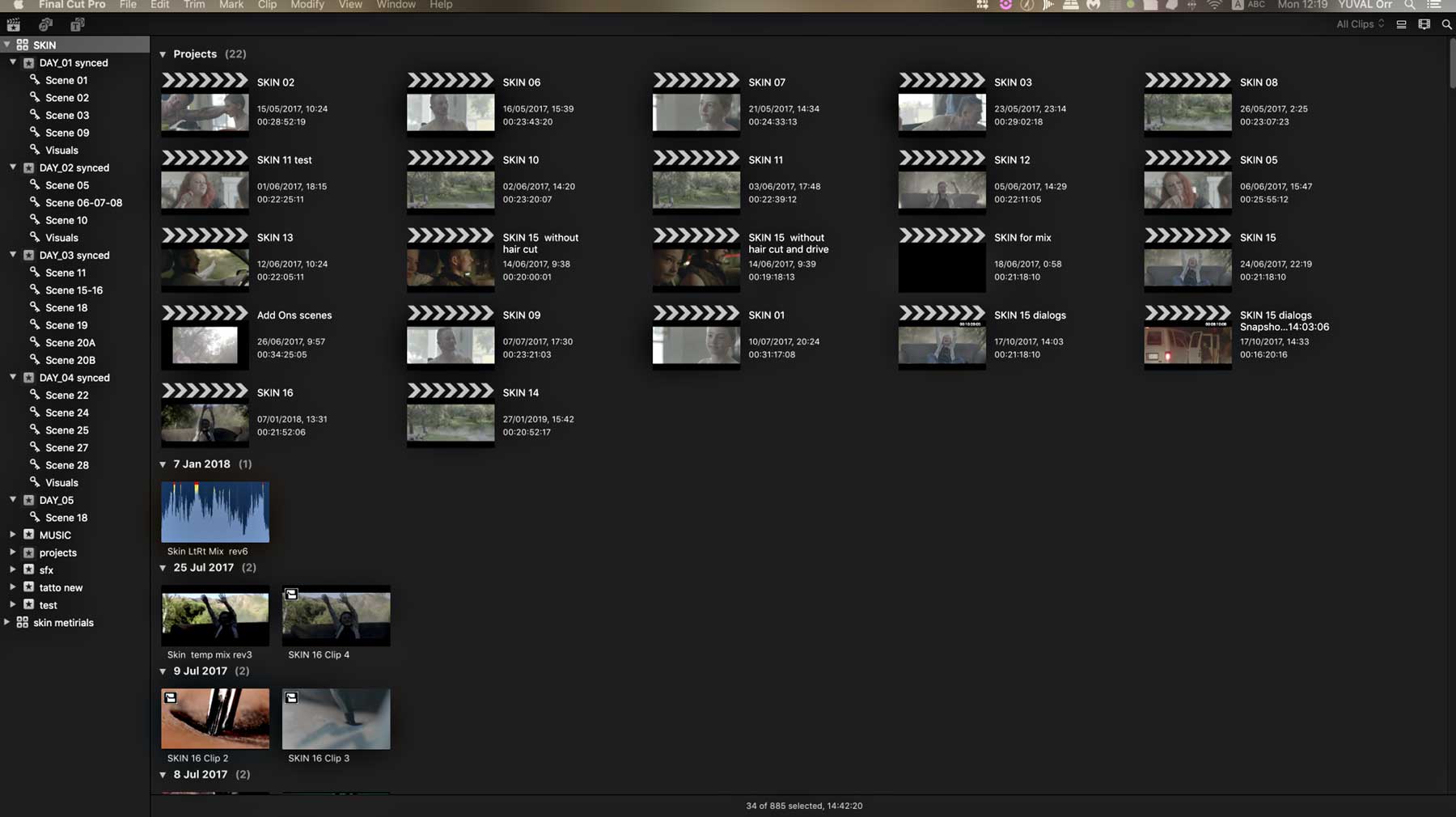Viewport: 1456px width, 817px height.
Task: Open the All Clips filter dropdown
Action: (x=1360, y=24)
